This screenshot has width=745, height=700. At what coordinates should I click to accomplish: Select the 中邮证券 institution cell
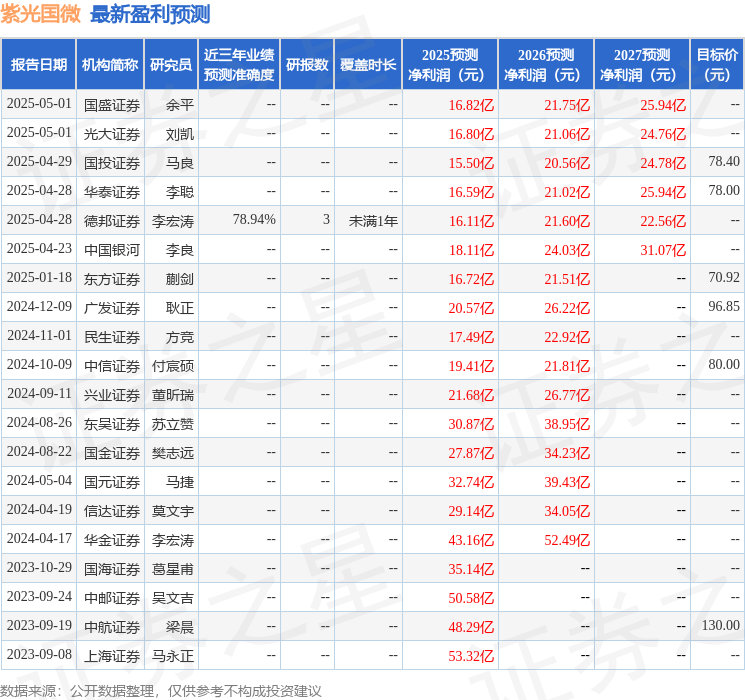[112, 598]
